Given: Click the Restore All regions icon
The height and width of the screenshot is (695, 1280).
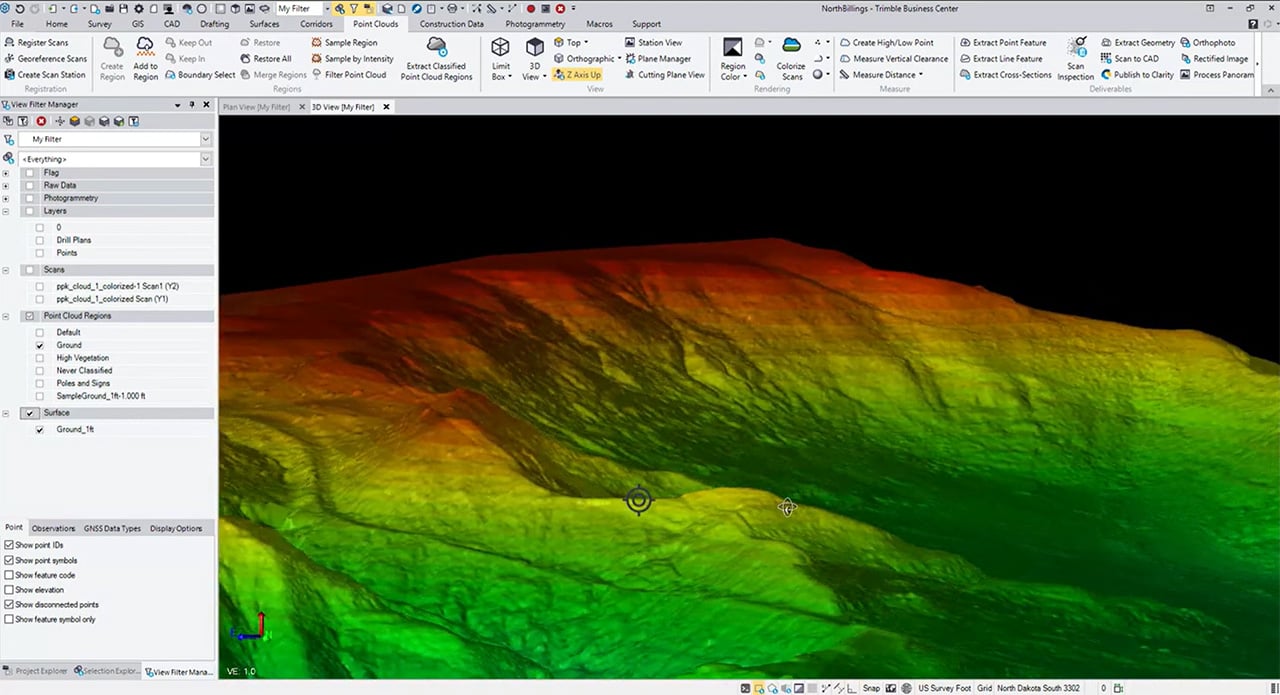Looking at the screenshot, I should point(246,59).
